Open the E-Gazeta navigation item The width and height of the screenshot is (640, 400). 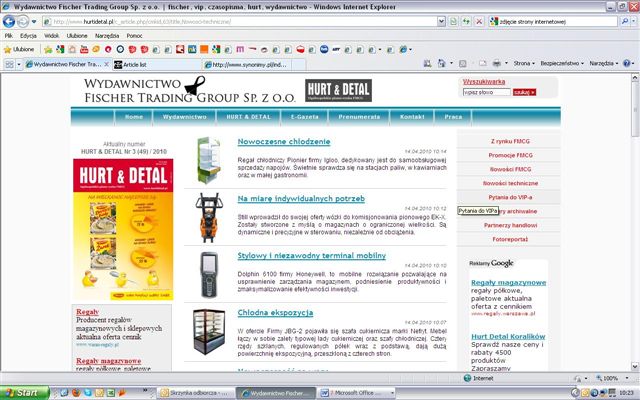[x=304, y=117]
